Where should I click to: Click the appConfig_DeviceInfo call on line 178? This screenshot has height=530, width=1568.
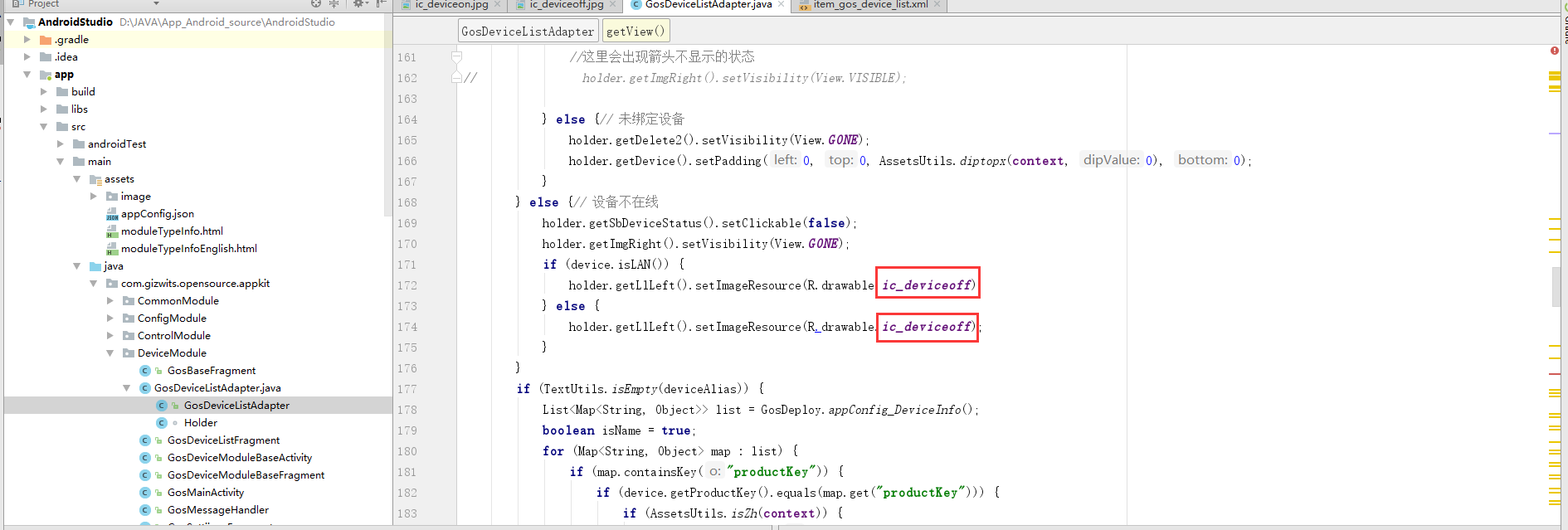[894, 410]
